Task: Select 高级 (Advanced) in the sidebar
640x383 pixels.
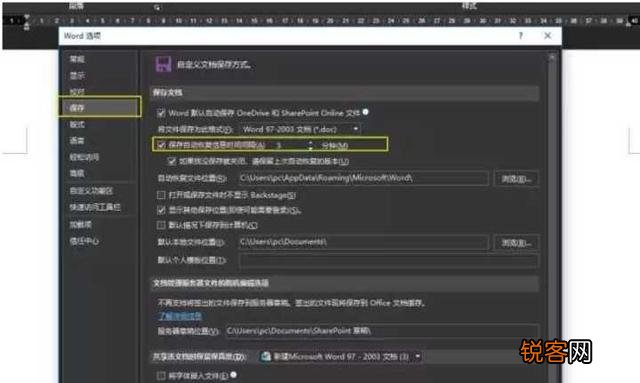Action: click(x=77, y=174)
